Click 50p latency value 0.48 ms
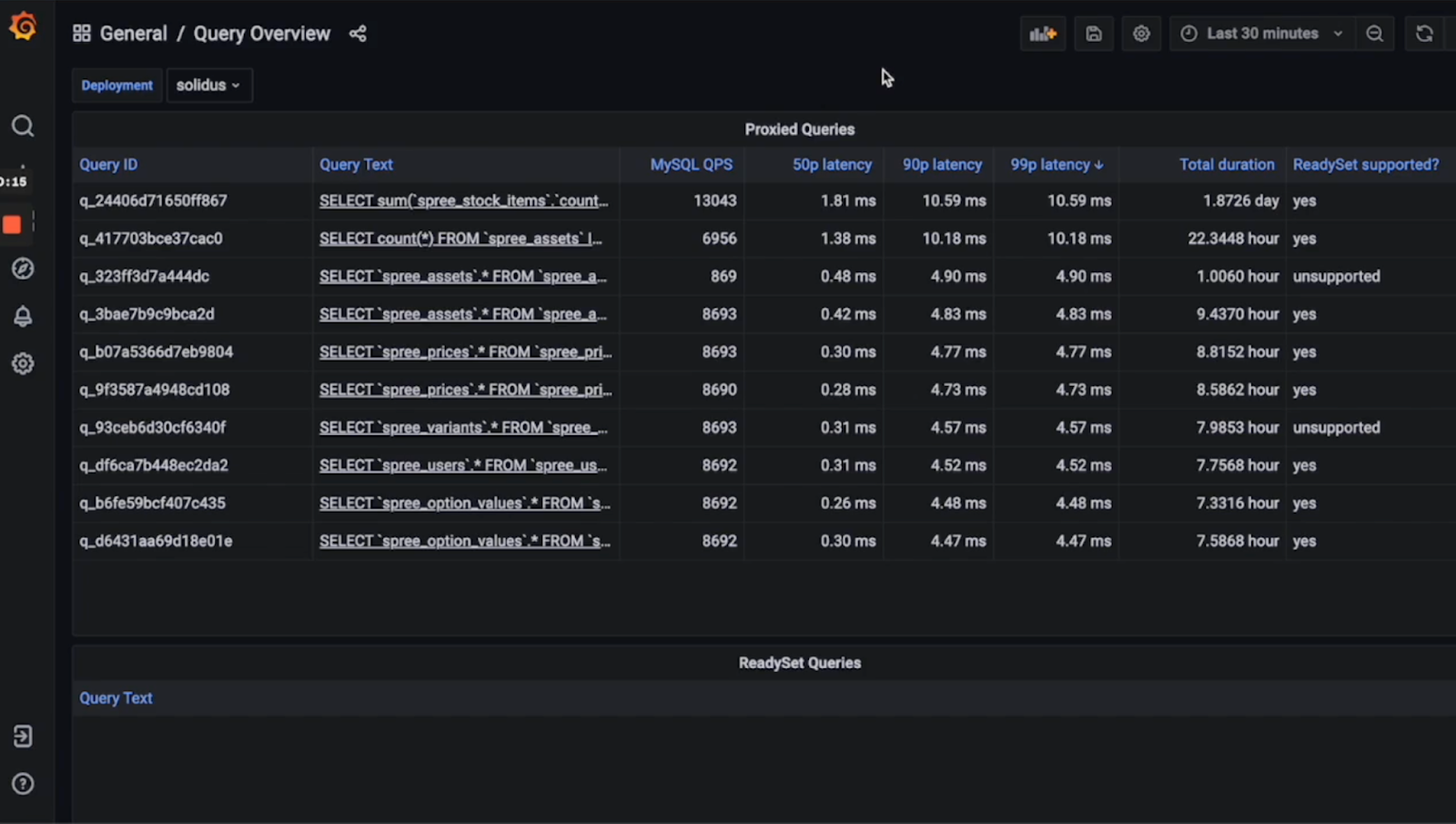 tap(848, 276)
